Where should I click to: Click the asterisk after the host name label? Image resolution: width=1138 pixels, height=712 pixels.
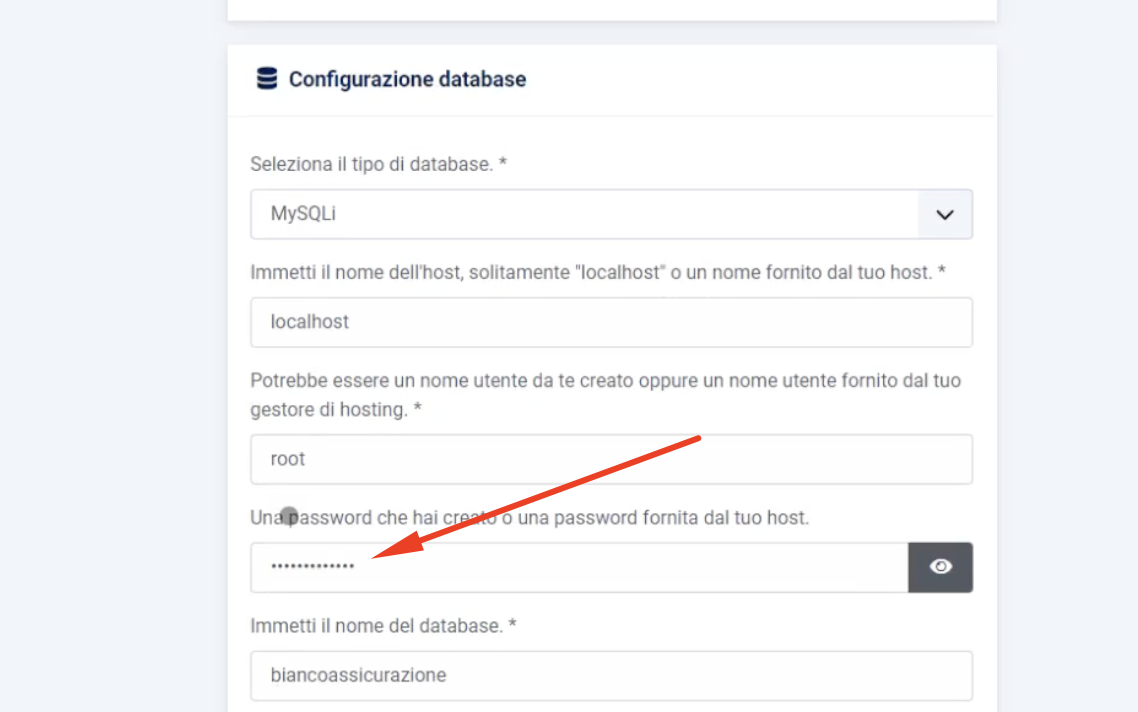coord(941,272)
